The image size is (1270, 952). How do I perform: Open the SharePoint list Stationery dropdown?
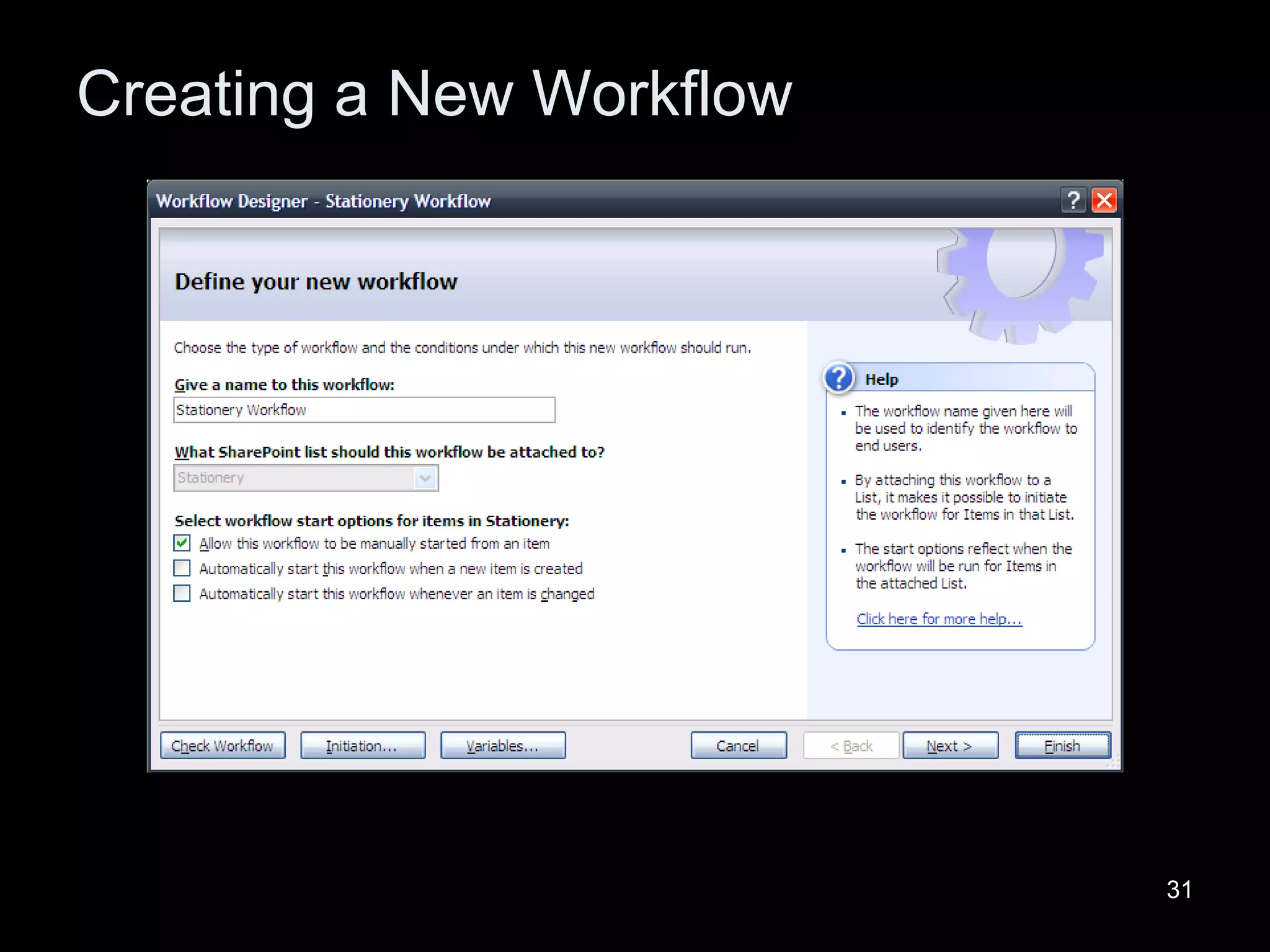pos(306,478)
